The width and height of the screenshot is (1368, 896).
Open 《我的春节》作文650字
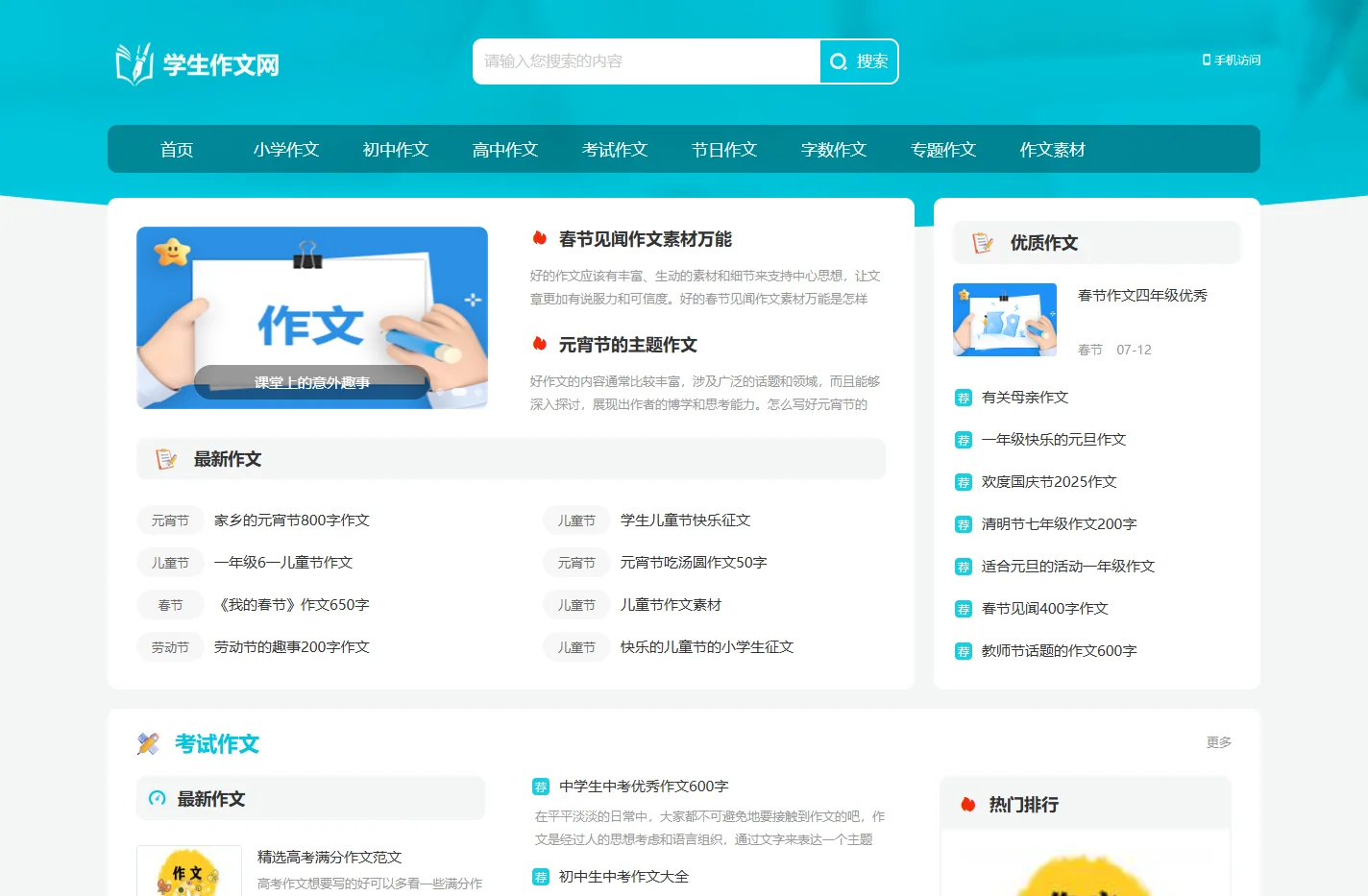click(292, 605)
